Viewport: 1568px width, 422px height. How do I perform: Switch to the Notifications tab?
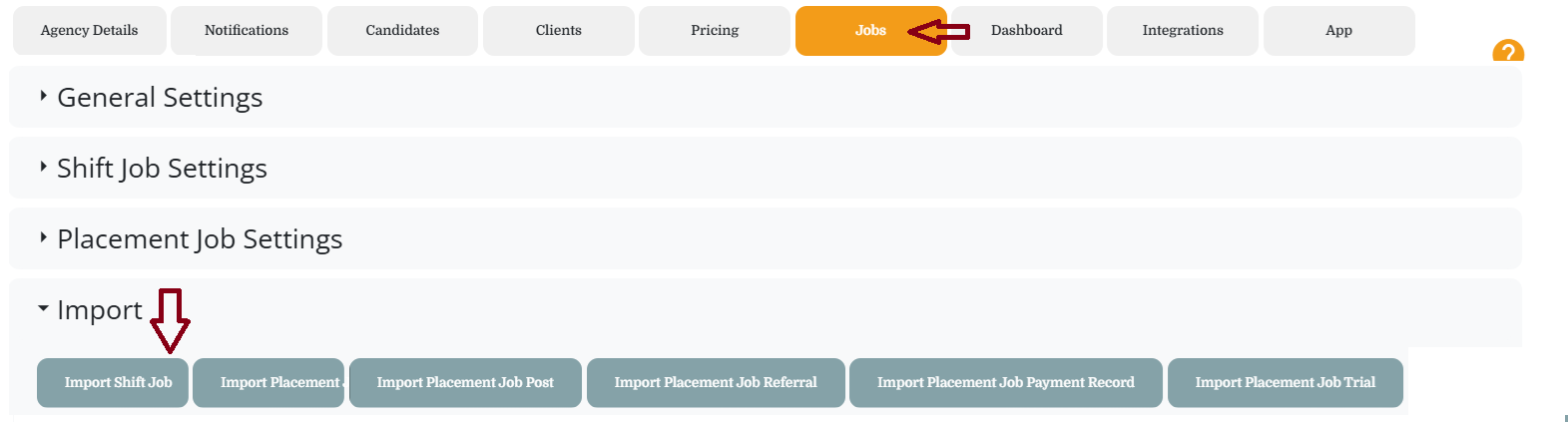pos(247,31)
